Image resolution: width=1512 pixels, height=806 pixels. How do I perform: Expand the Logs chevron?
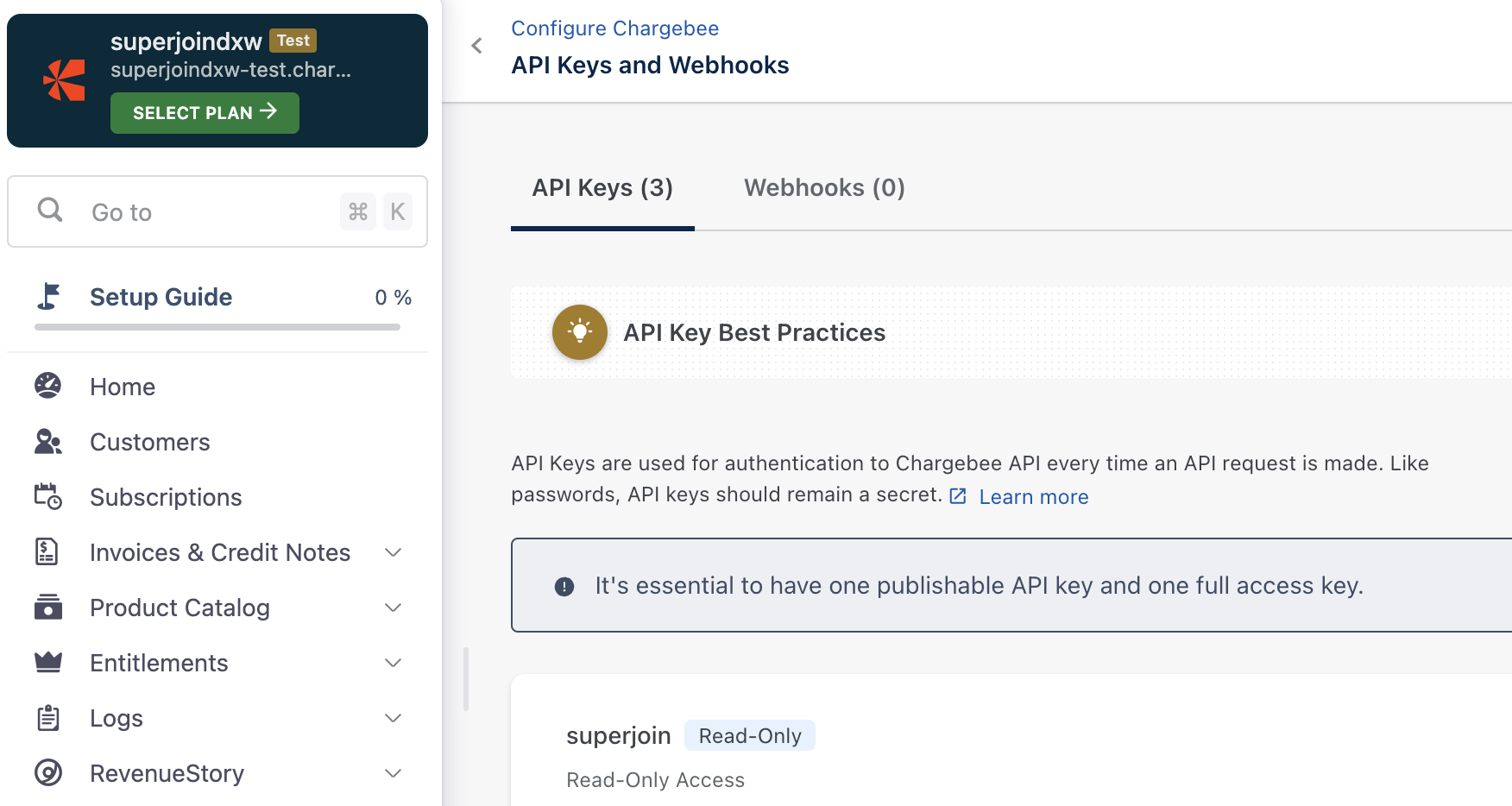(x=393, y=718)
